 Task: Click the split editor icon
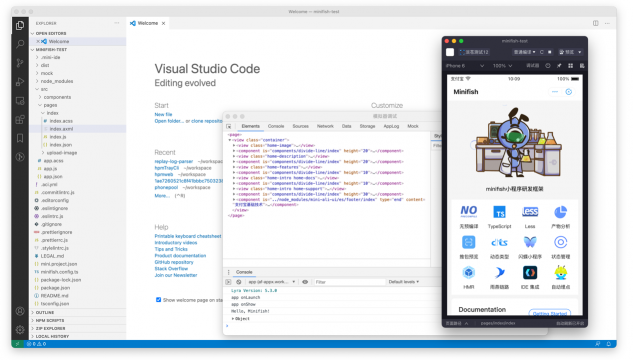pyautogui.click(x=595, y=23)
